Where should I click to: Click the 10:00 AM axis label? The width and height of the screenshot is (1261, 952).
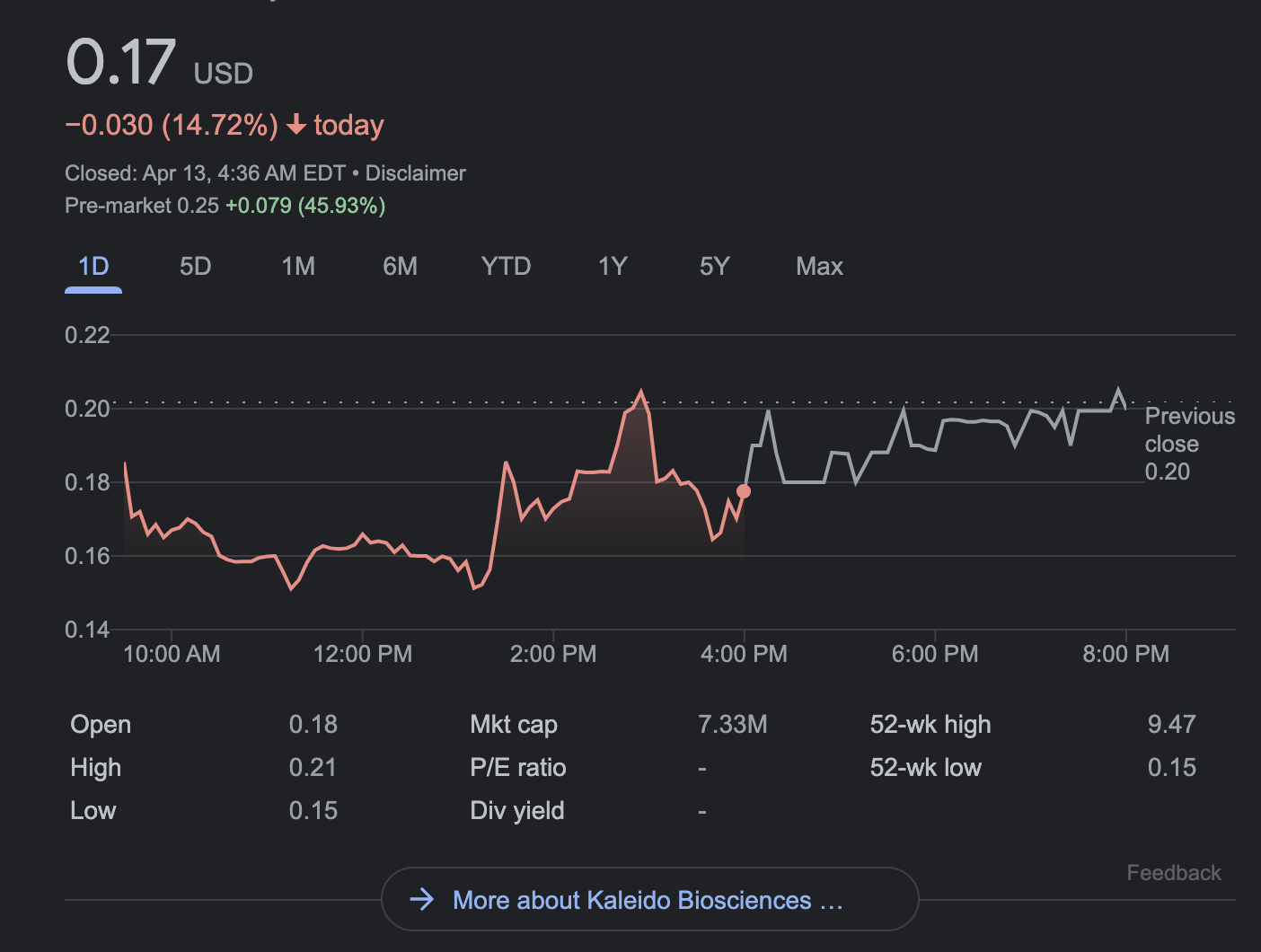[x=172, y=654]
